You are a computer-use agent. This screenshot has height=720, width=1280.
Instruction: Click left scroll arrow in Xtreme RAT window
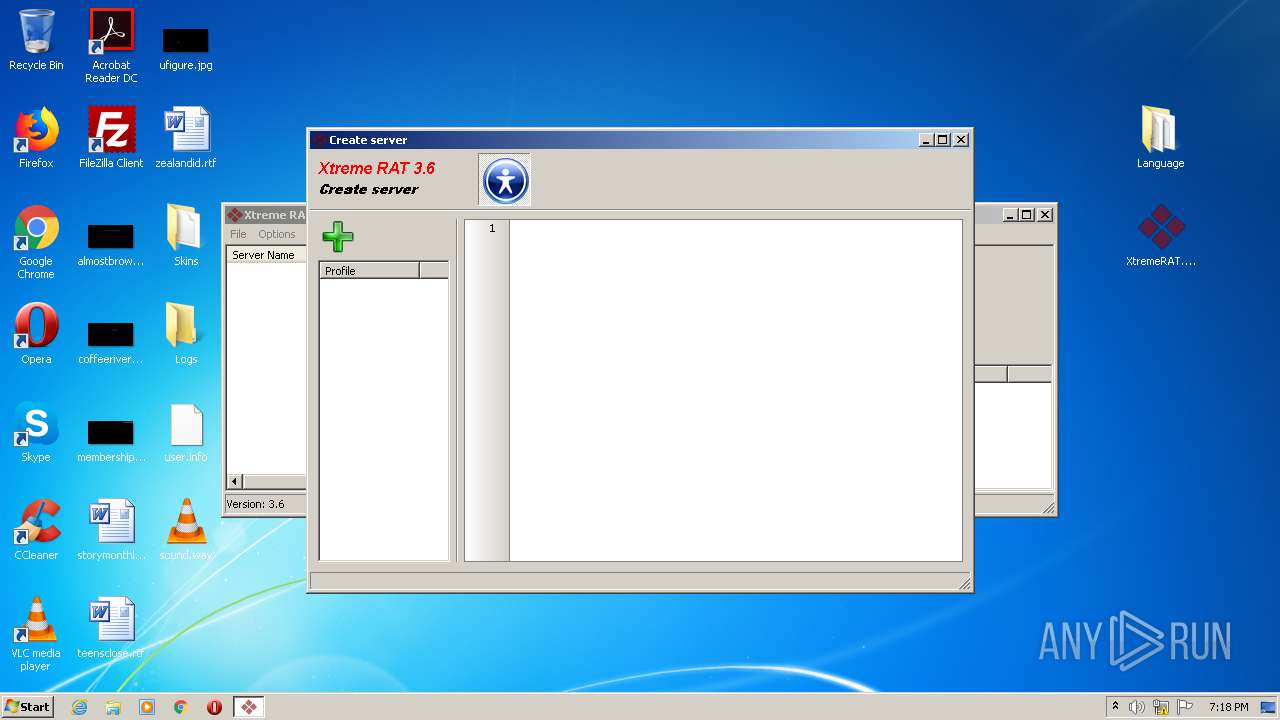[x=236, y=482]
